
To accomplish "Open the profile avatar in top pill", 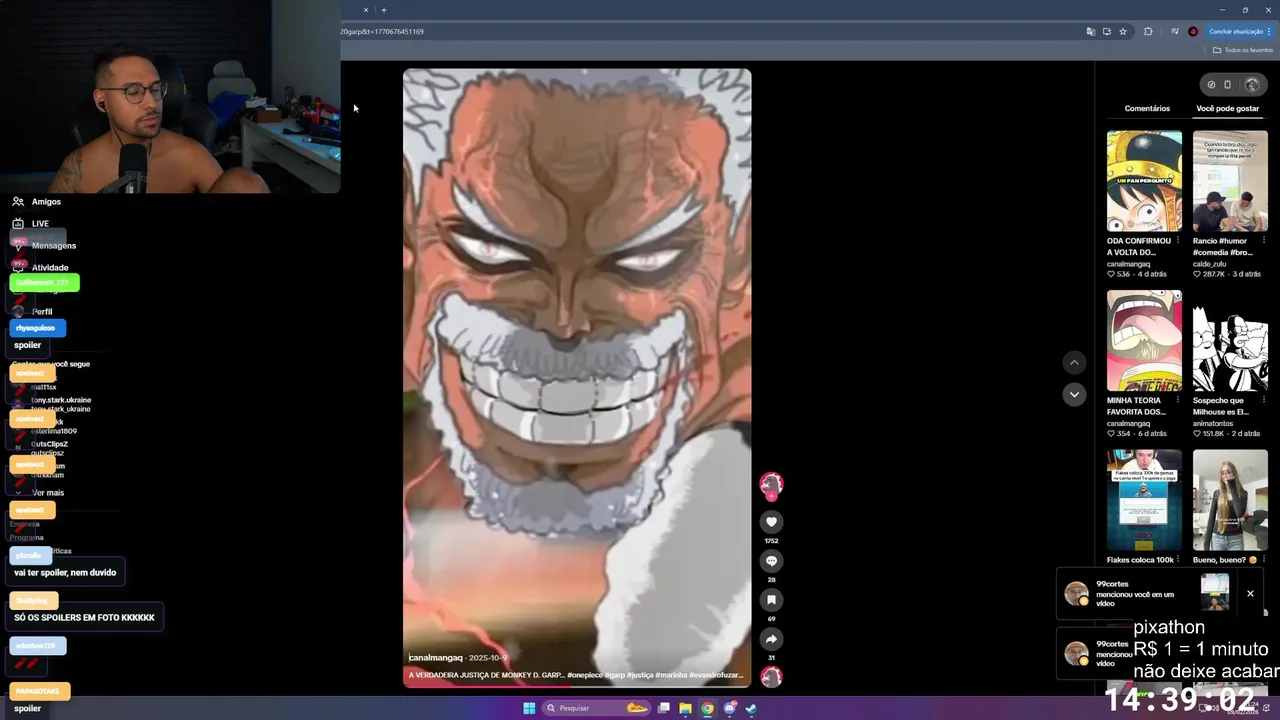I will (1251, 84).
